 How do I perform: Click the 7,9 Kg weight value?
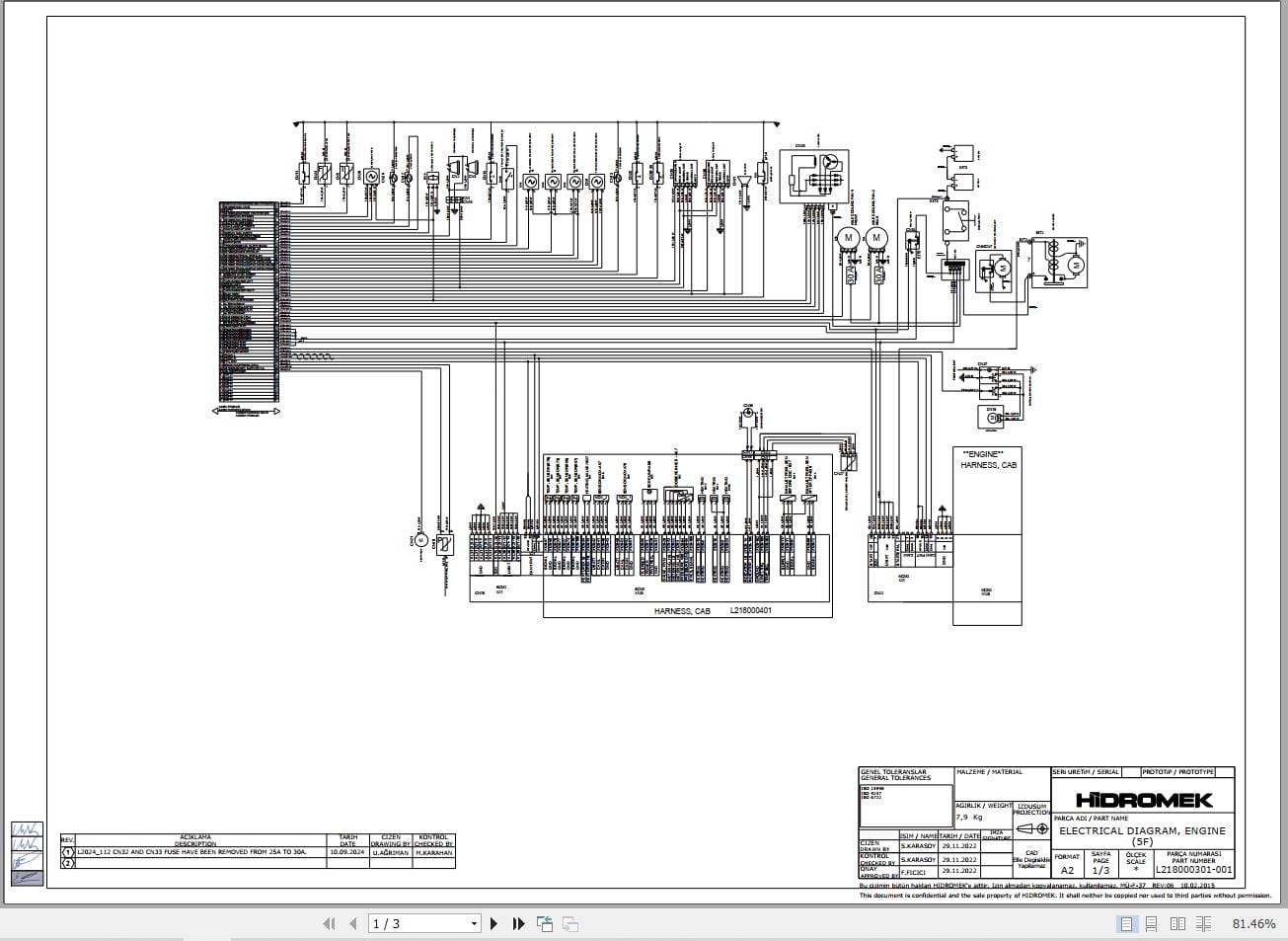click(x=969, y=818)
